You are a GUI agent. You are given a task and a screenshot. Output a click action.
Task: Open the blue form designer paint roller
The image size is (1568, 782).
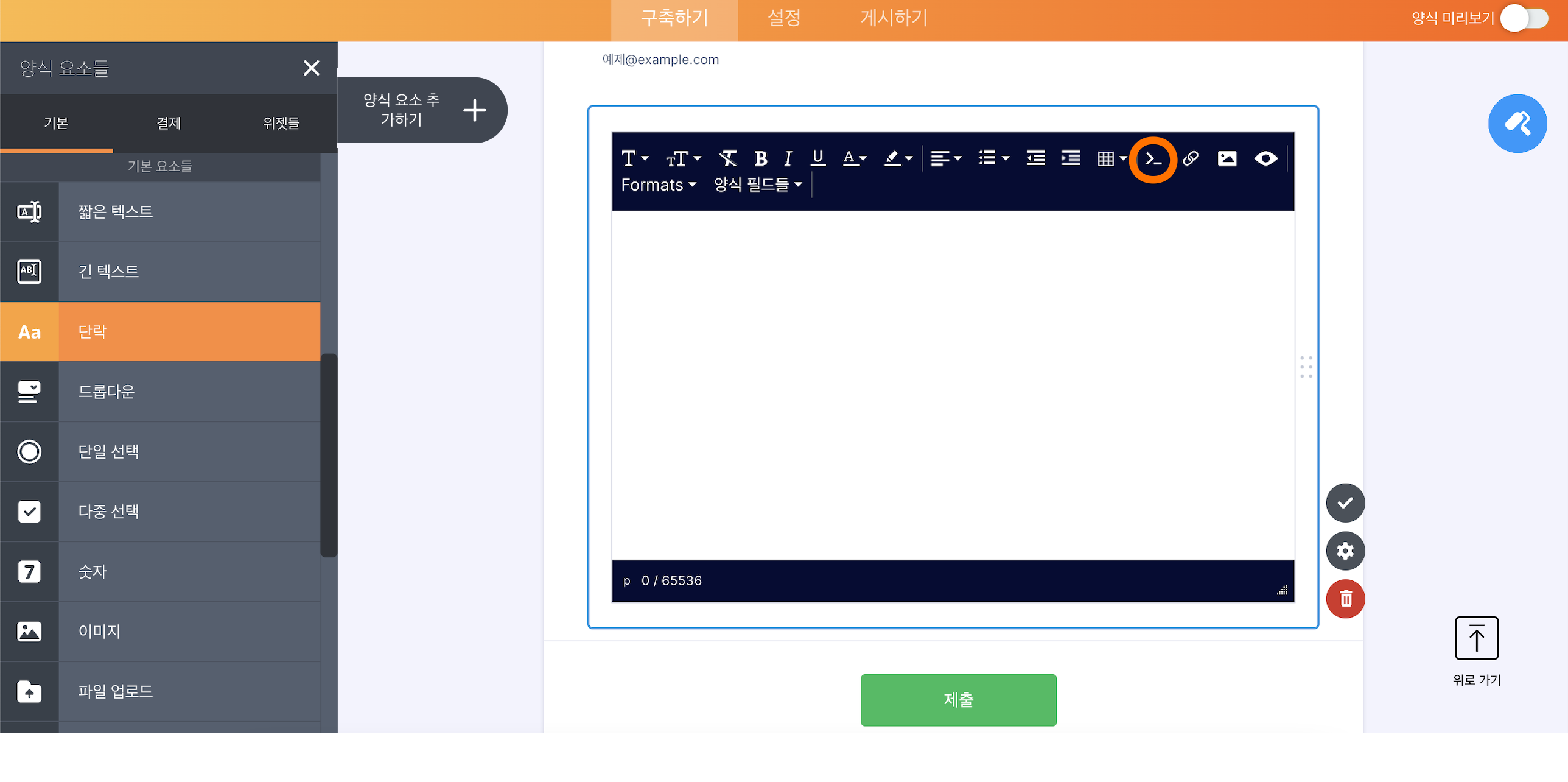(1517, 124)
